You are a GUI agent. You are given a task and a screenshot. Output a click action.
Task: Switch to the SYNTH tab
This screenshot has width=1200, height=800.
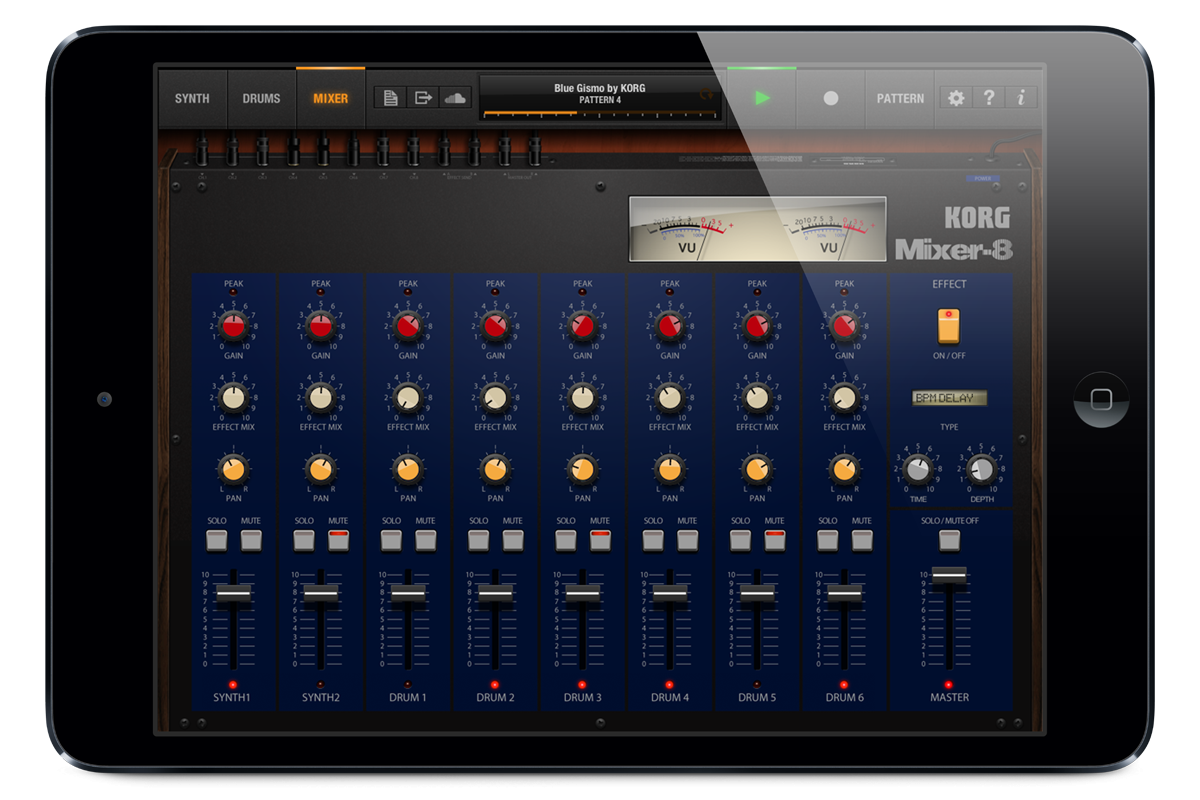point(192,98)
